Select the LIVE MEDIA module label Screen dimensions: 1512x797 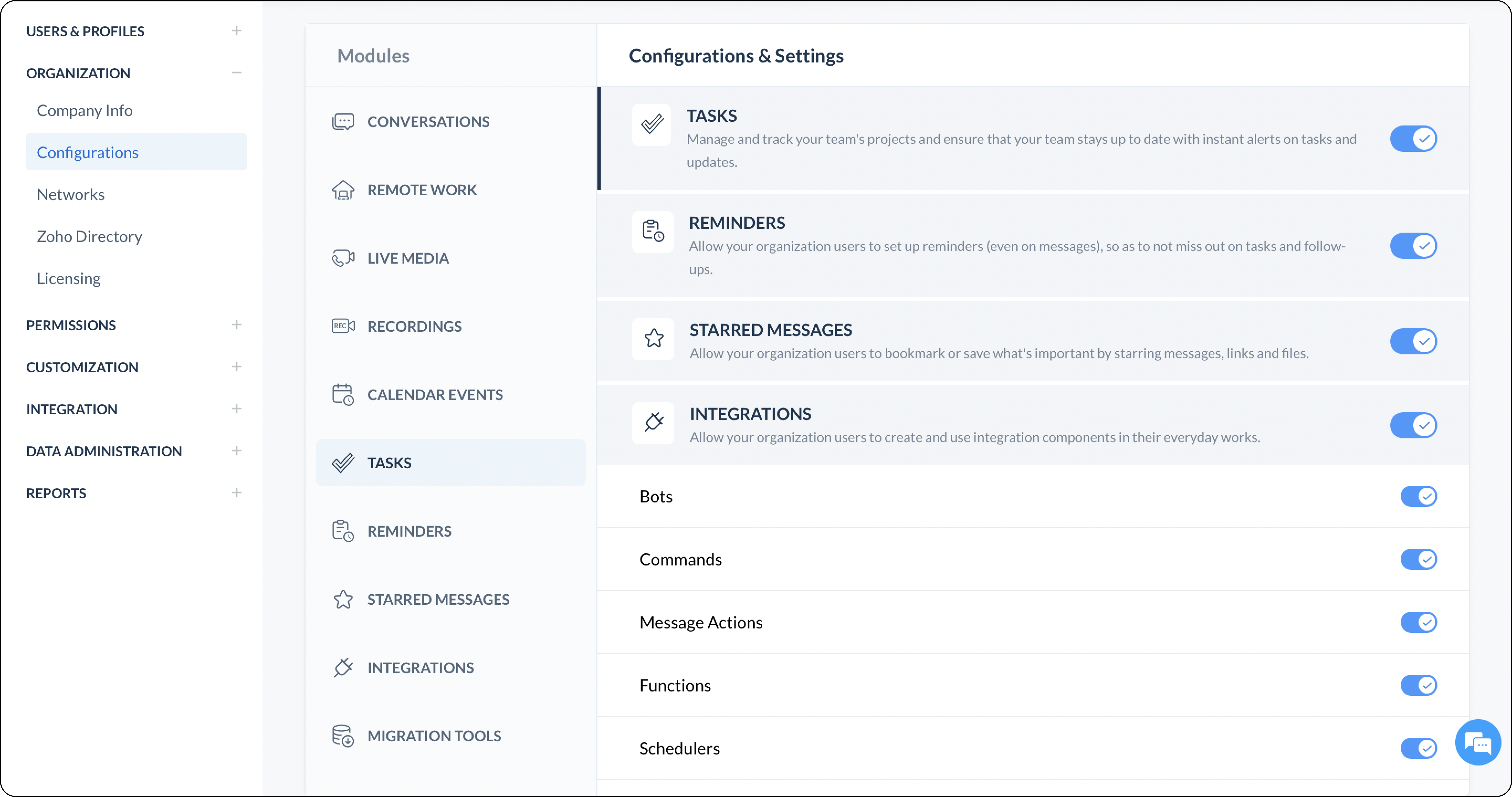tap(408, 258)
